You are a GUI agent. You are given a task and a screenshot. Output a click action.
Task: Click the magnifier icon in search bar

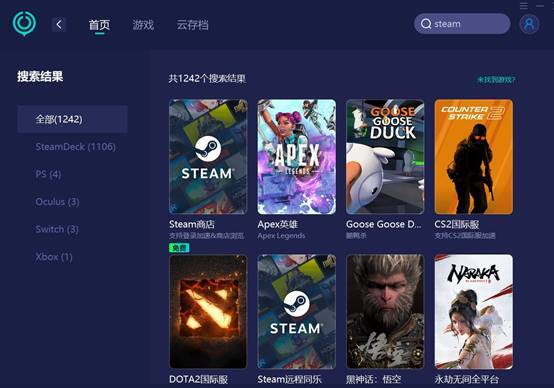pos(426,24)
